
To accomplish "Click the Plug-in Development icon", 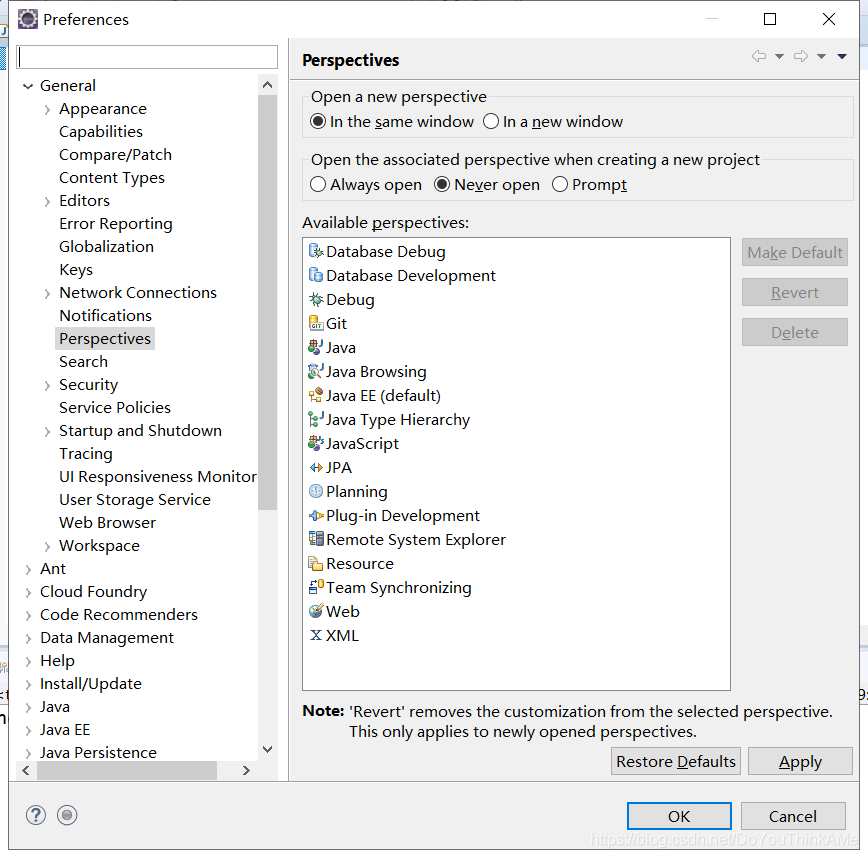I will click(316, 515).
